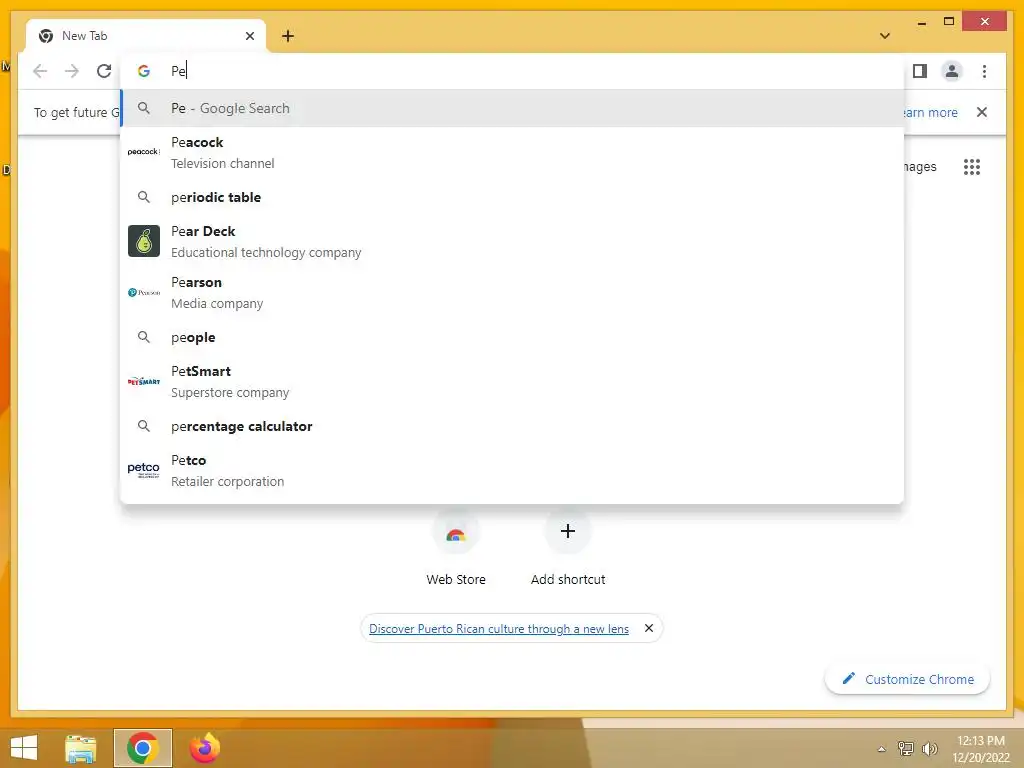Click the Customize Chrome button
Screen dimensions: 1024x768
click(908, 679)
